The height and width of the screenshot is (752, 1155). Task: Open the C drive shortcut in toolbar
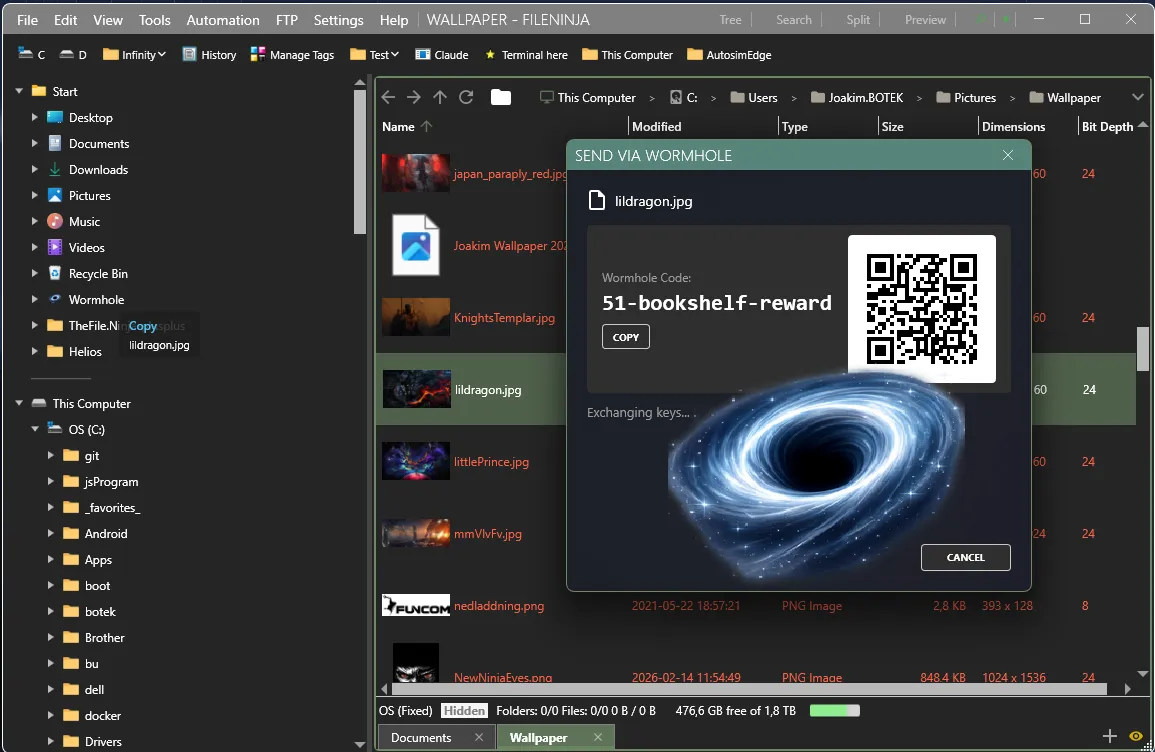[31, 55]
